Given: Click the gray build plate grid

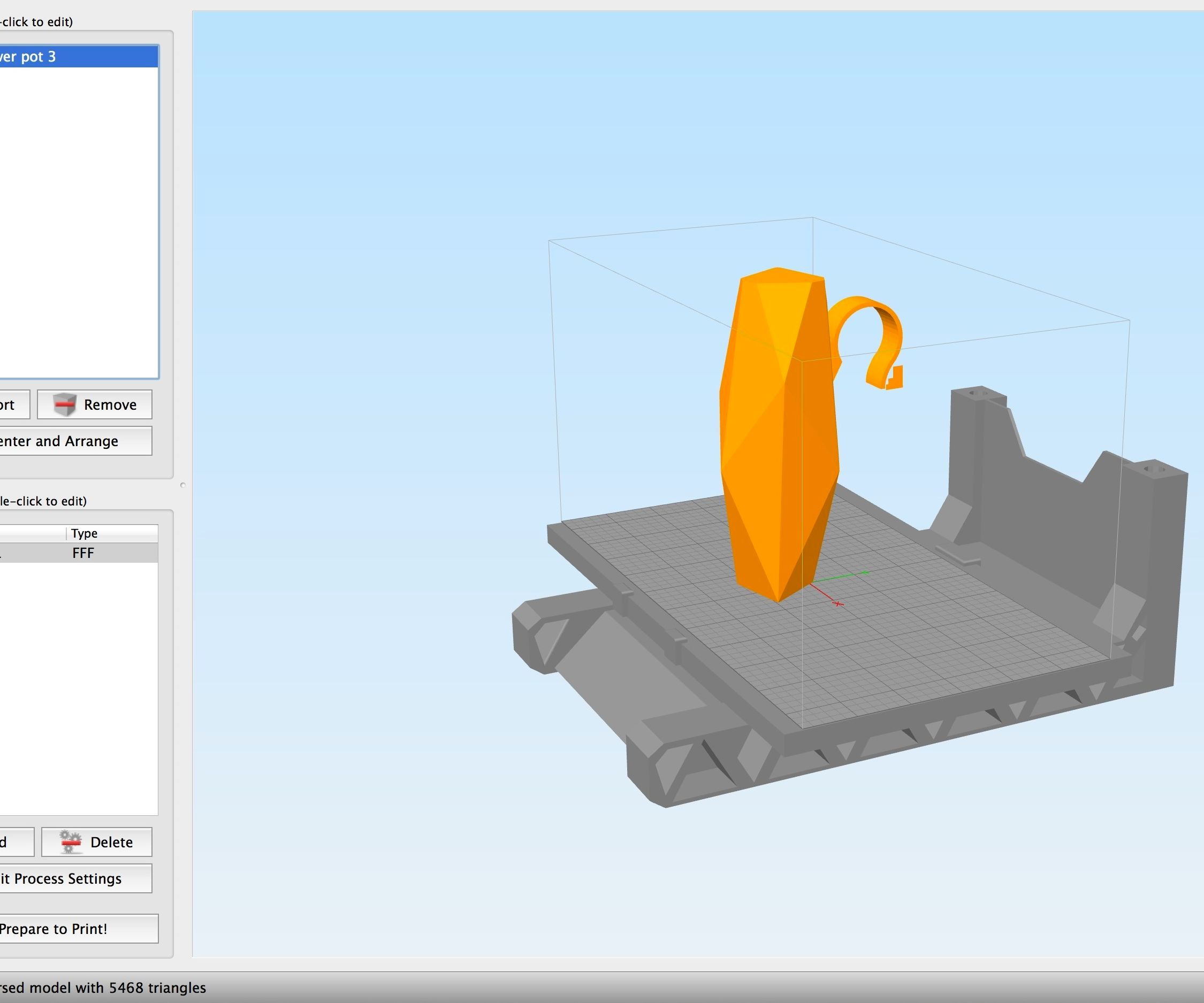Looking at the screenshot, I should click(917, 631).
